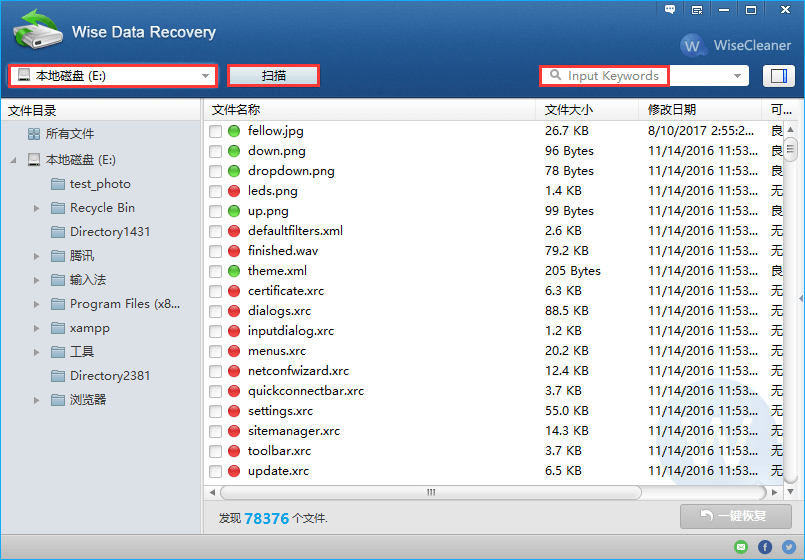Open the Facebook share icon
This screenshot has height=560, width=805.
tap(765, 547)
